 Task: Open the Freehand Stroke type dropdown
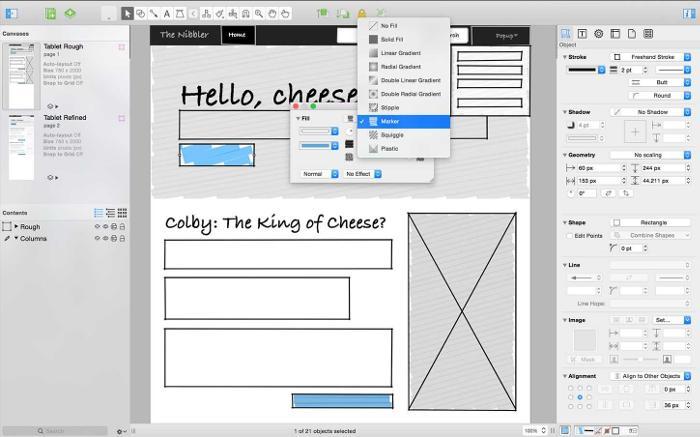coord(650,57)
